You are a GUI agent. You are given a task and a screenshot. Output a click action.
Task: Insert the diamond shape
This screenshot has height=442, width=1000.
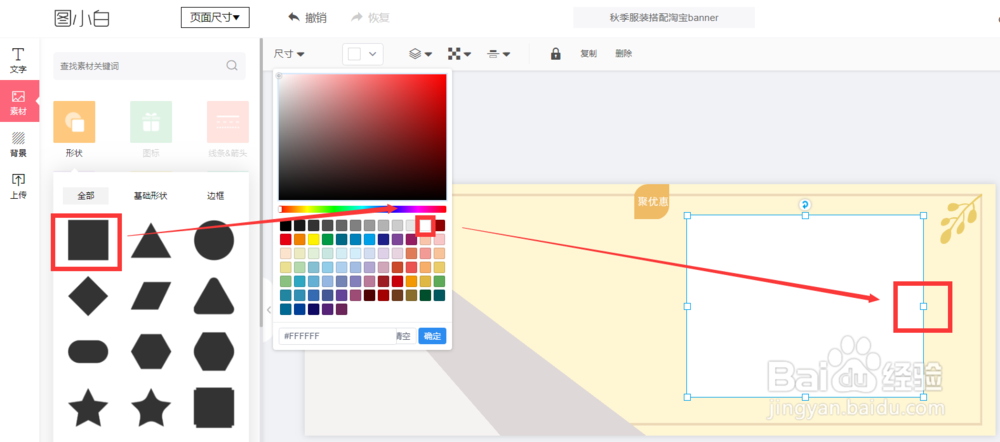click(88, 297)
